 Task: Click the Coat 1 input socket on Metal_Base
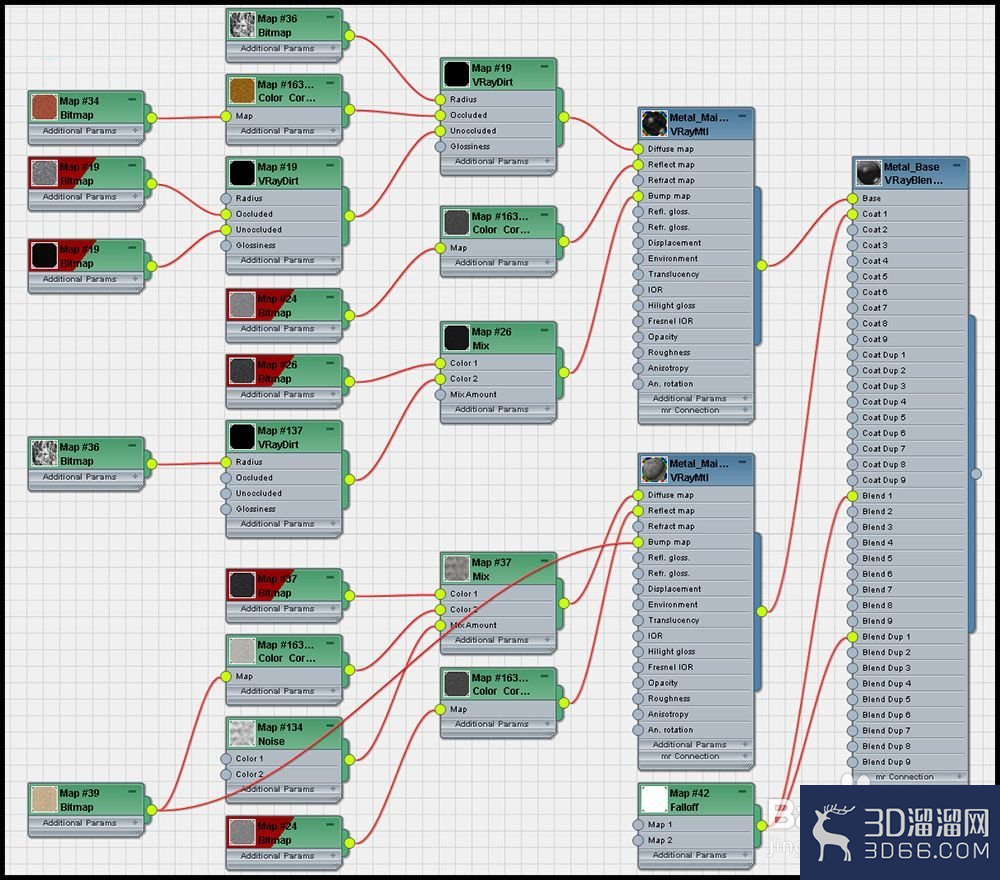click(853, 214)
